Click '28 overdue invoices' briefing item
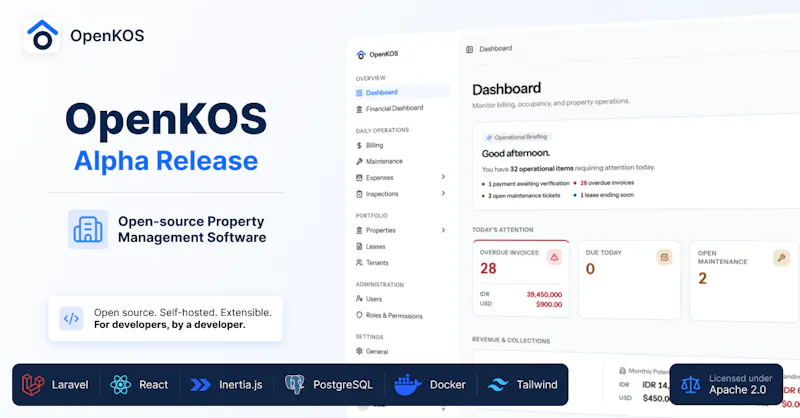The width and height of the screenshot is (800, 418). pos(607,183)
